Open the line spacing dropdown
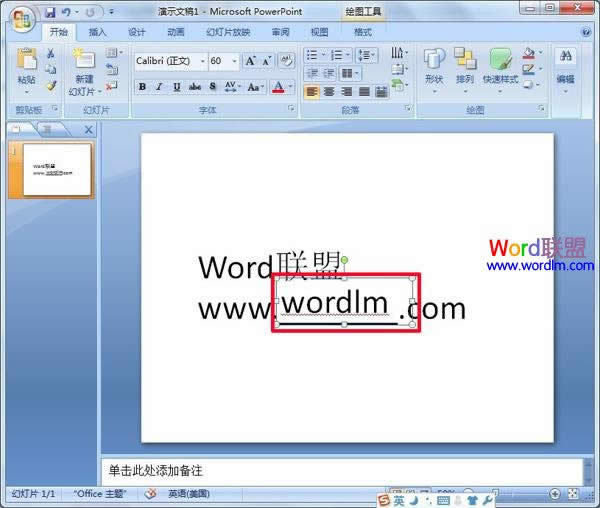This screenshot has height=508, width=600. pos(367,55)
